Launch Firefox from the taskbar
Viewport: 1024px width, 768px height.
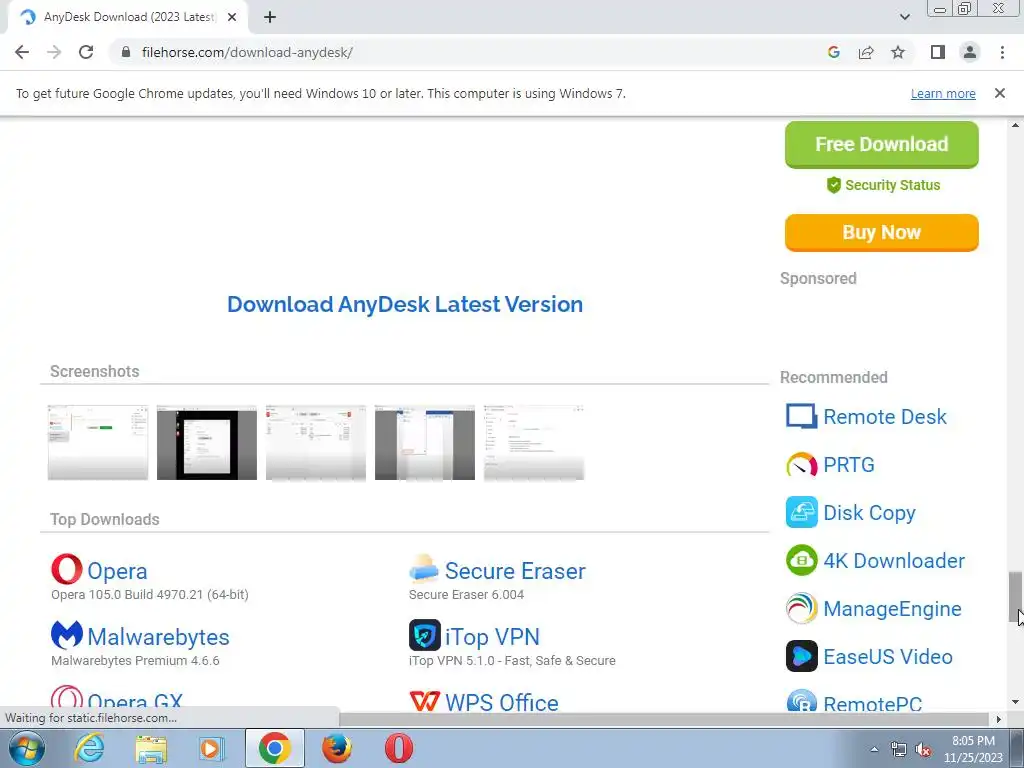[336, 748]
